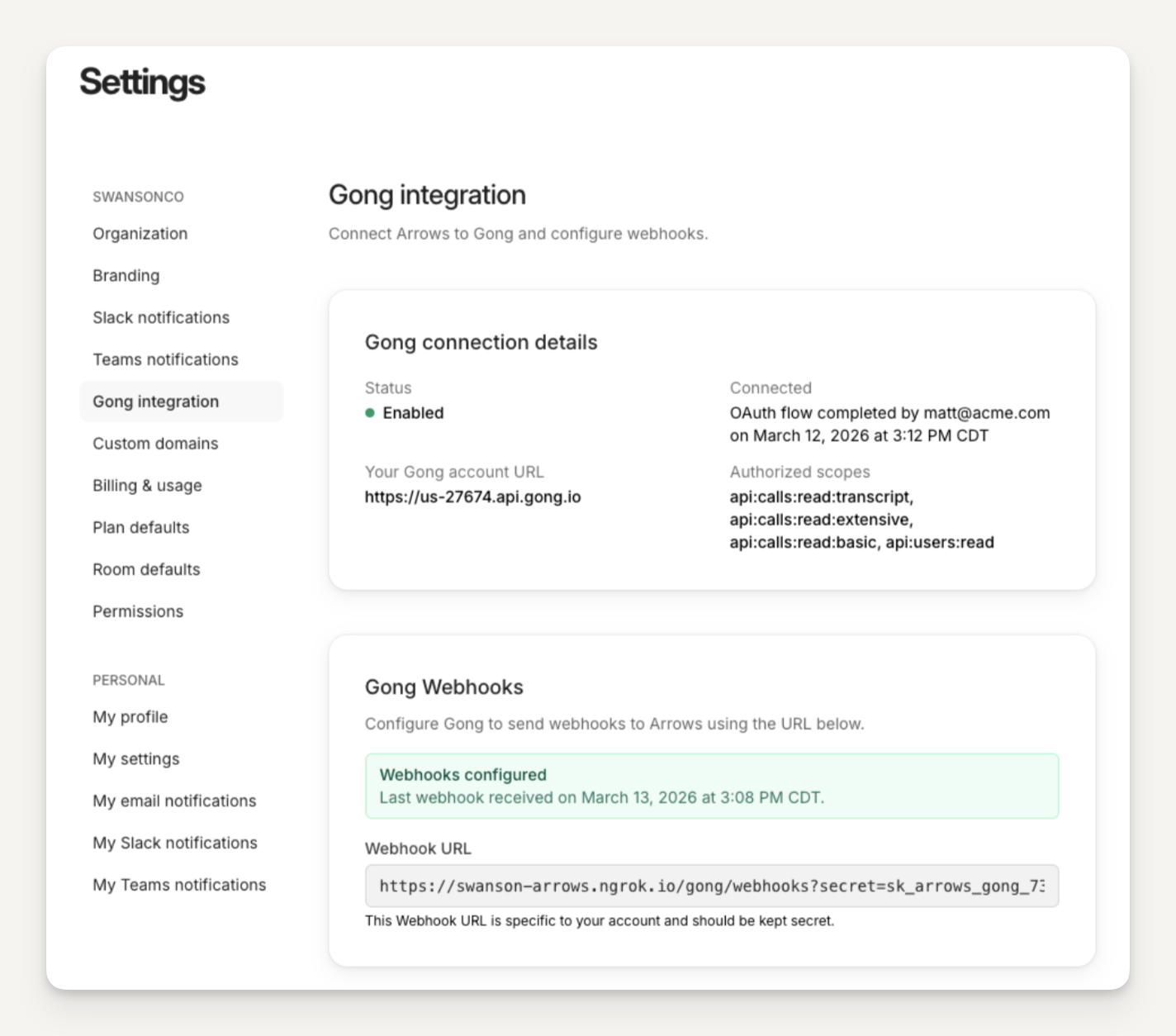The height and width of the screenshot is (1036, 1176).
Task: Select Plan defaults in sidebar
Action: [140, 528]
